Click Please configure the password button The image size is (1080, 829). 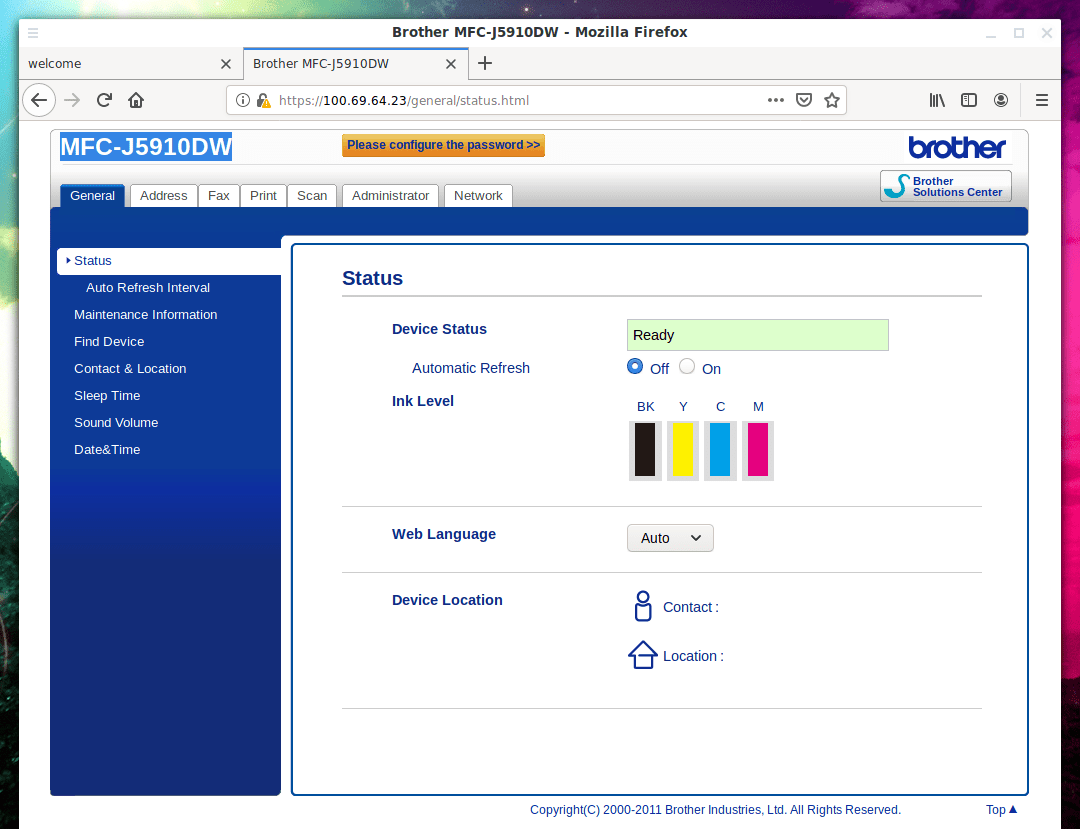tap(443, 145)
